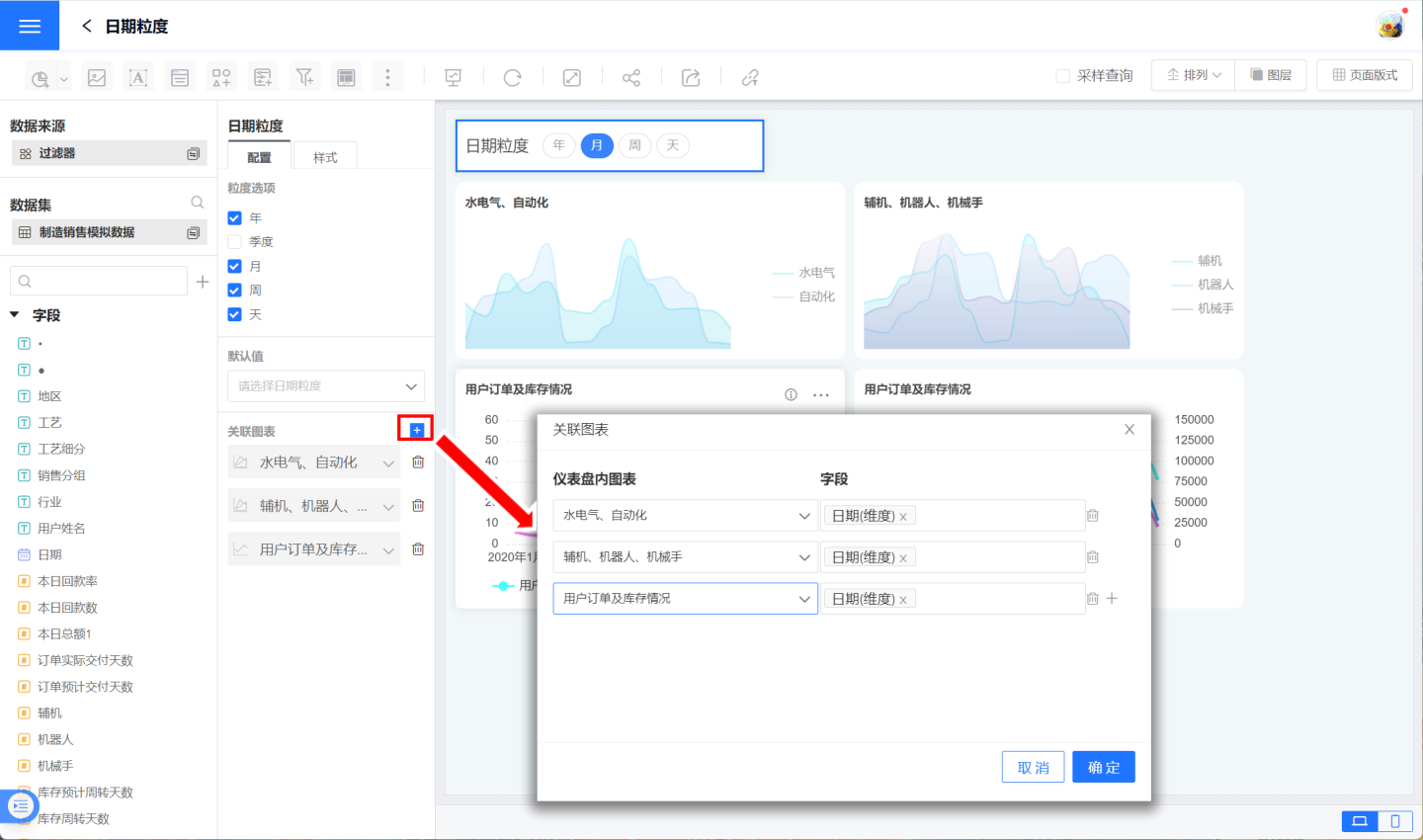Uncheck the 年 granularity option

point(235,217)
